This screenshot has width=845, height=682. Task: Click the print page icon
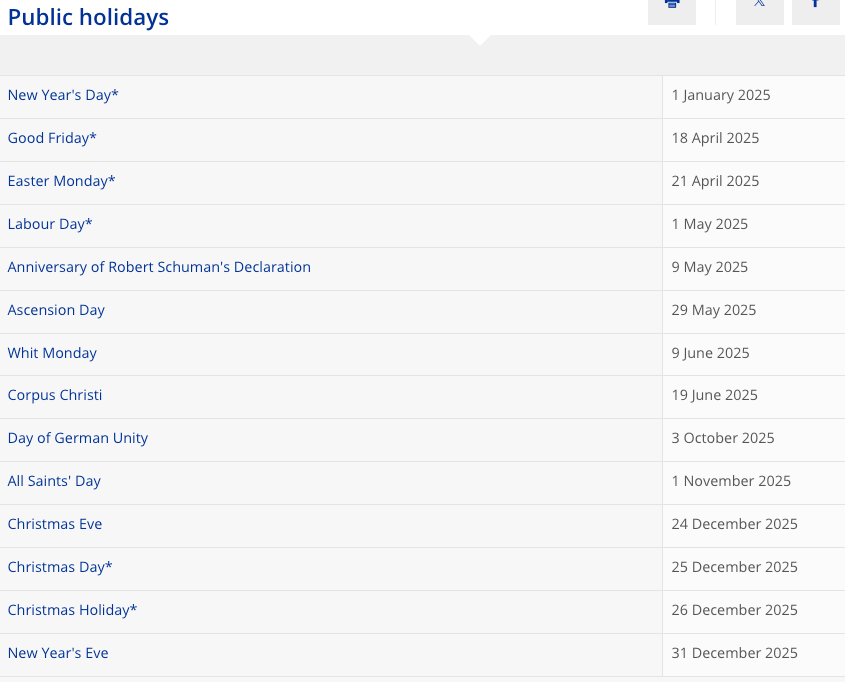coord(672,6)
